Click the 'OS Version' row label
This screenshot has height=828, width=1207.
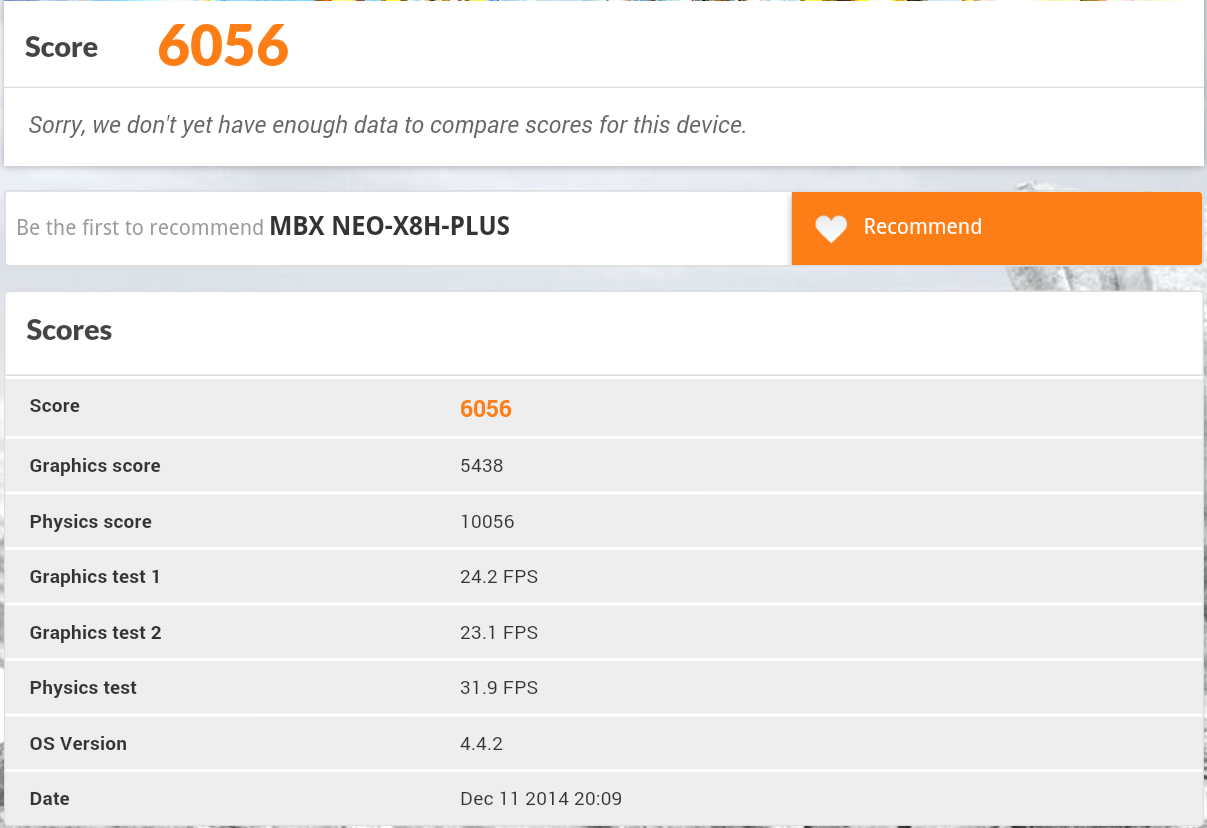[78, 743]
